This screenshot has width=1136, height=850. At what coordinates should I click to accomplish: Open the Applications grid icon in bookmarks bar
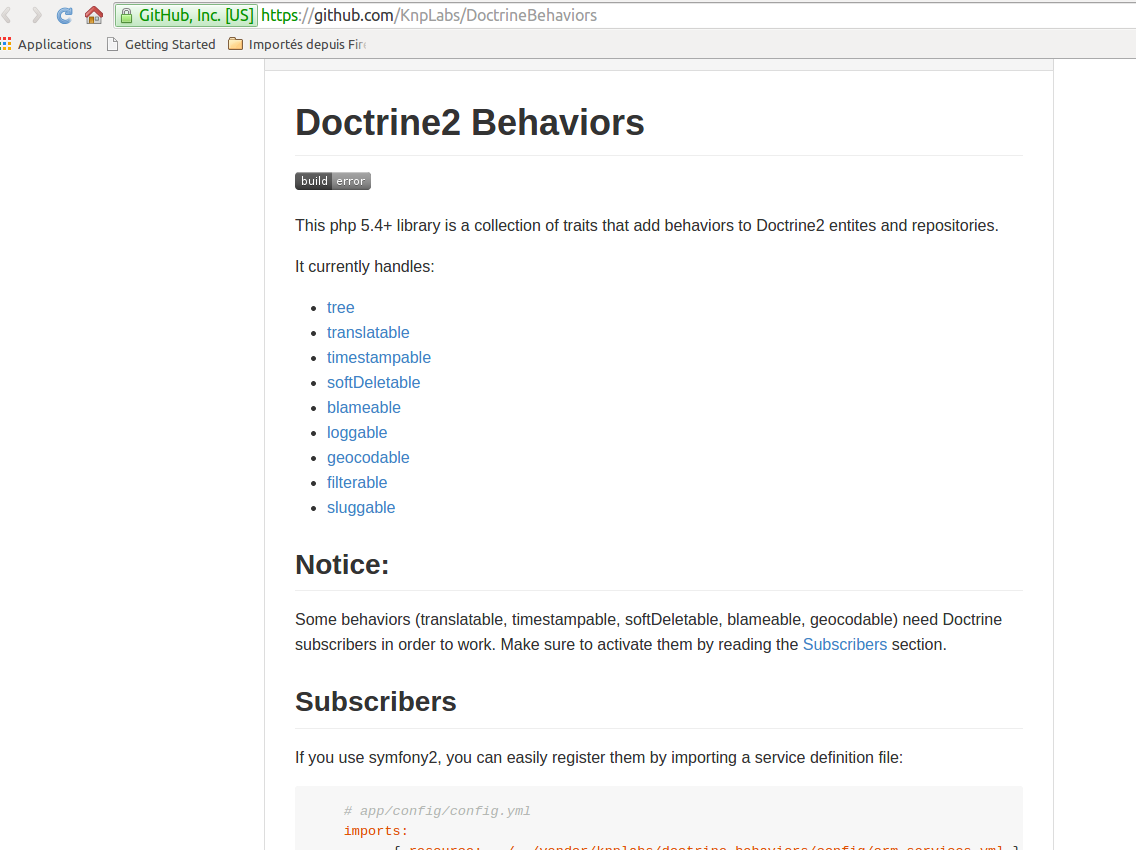[6, 44]
